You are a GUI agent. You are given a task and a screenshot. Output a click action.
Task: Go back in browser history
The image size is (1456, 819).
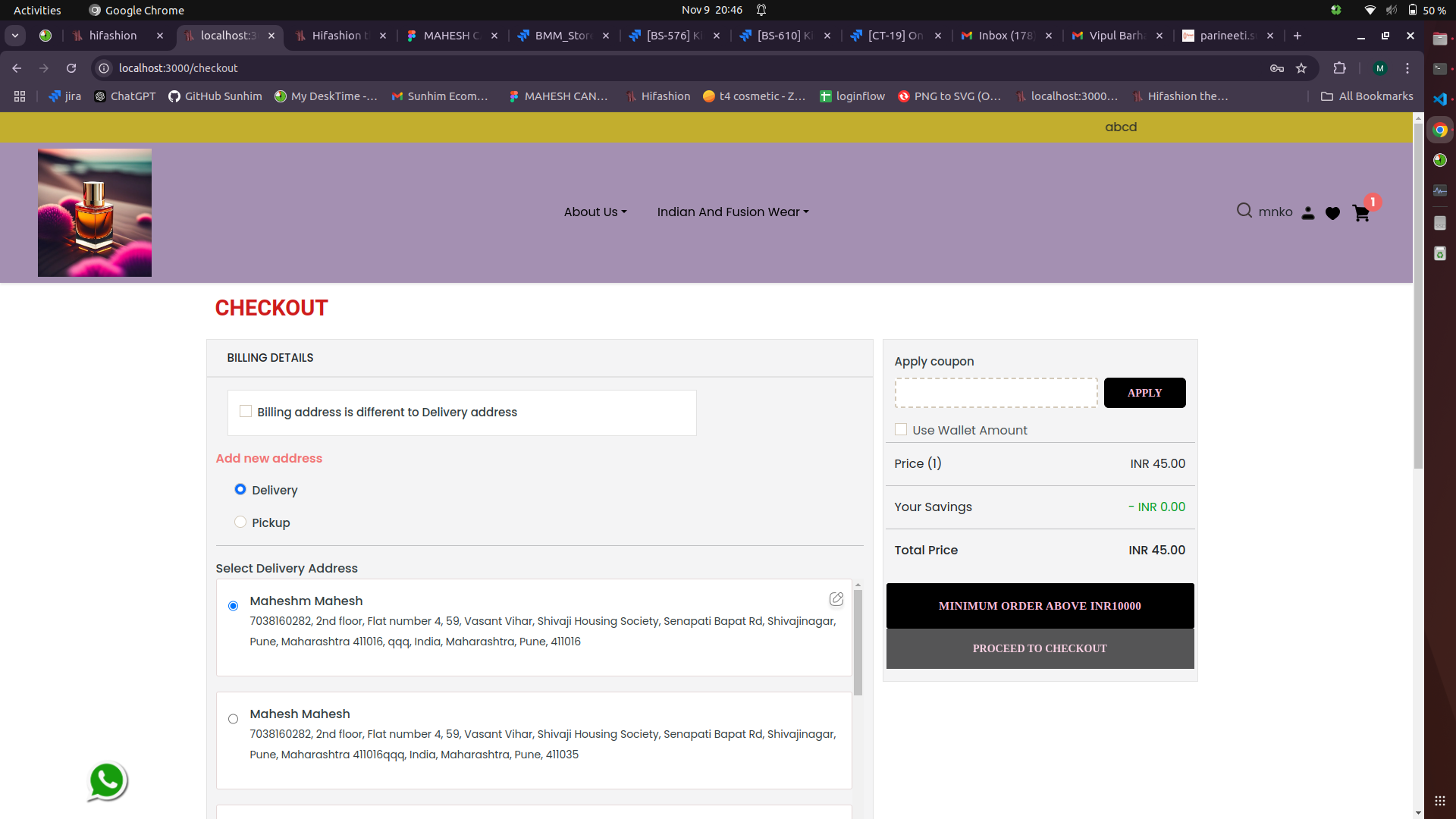[x=17, y=68]
